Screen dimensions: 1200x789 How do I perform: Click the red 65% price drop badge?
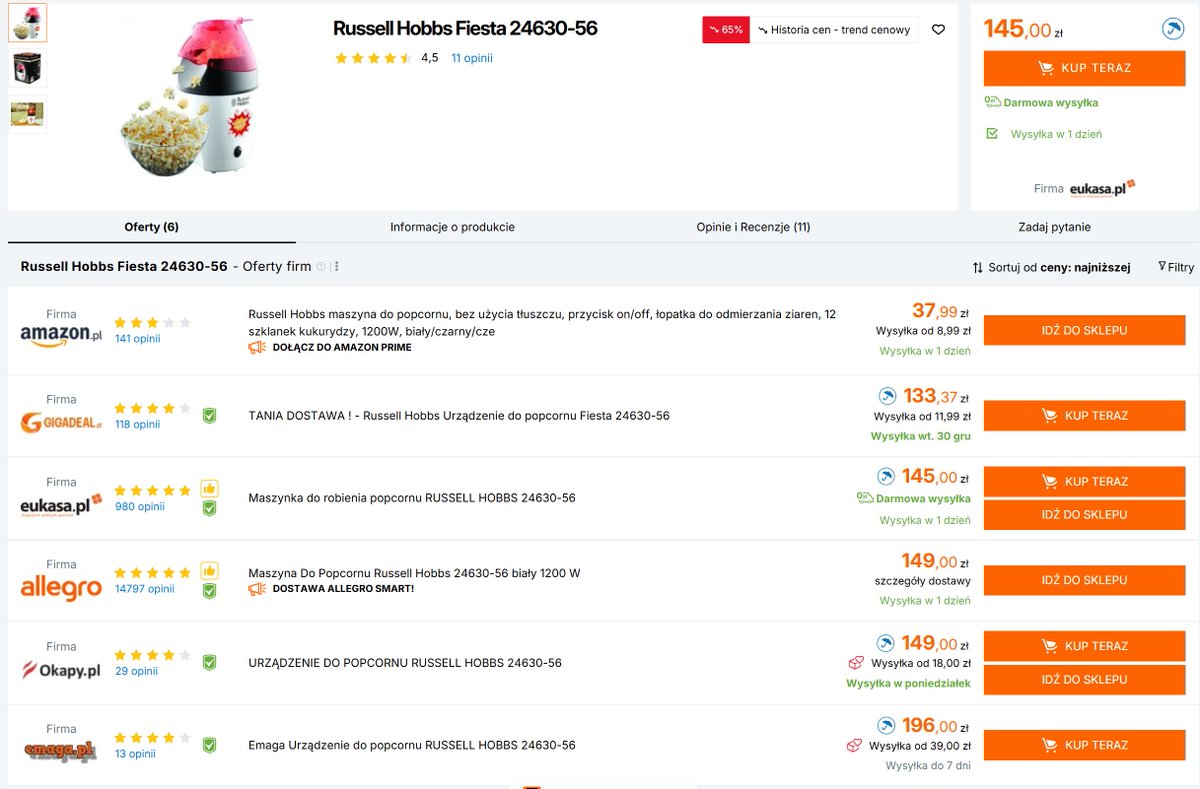[726, 30]
